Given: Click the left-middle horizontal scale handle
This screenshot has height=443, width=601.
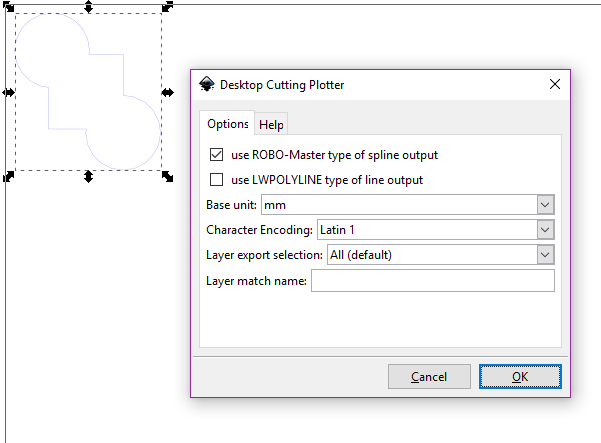Looking at the screenshot, I should [8, 92].
